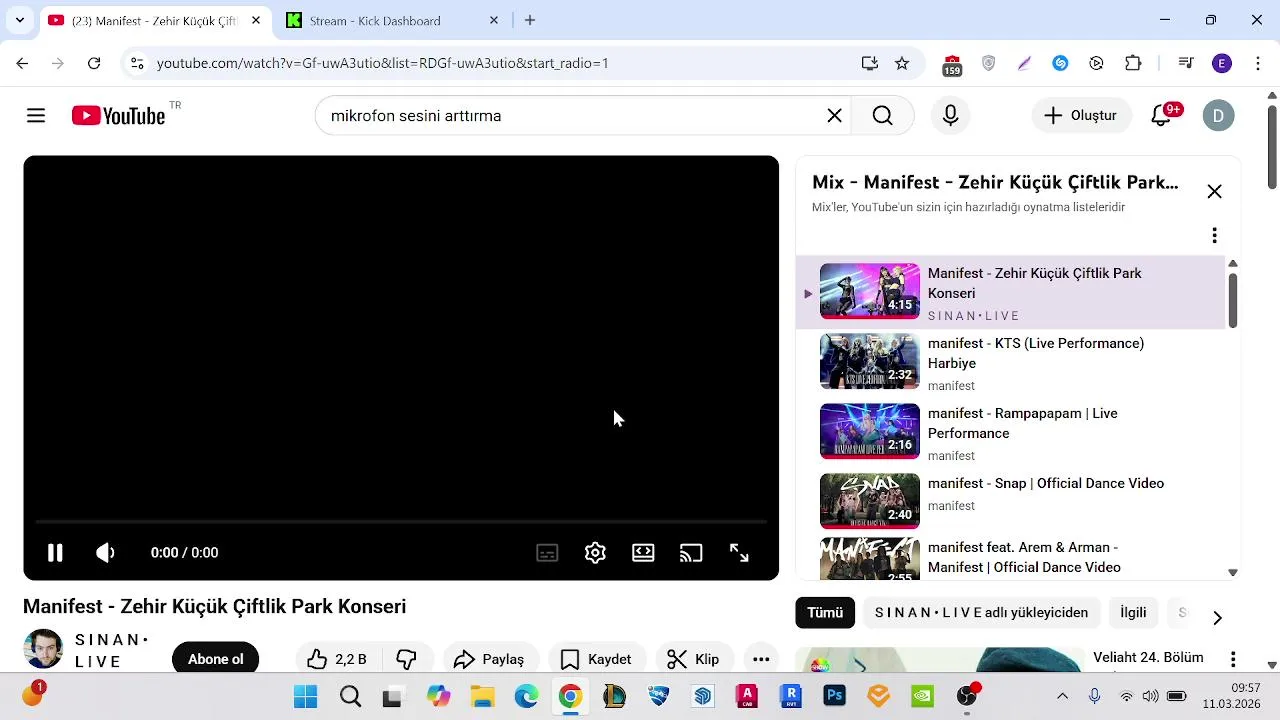
Task: Open Windows Start menu
Action: [x=305, y=696]
